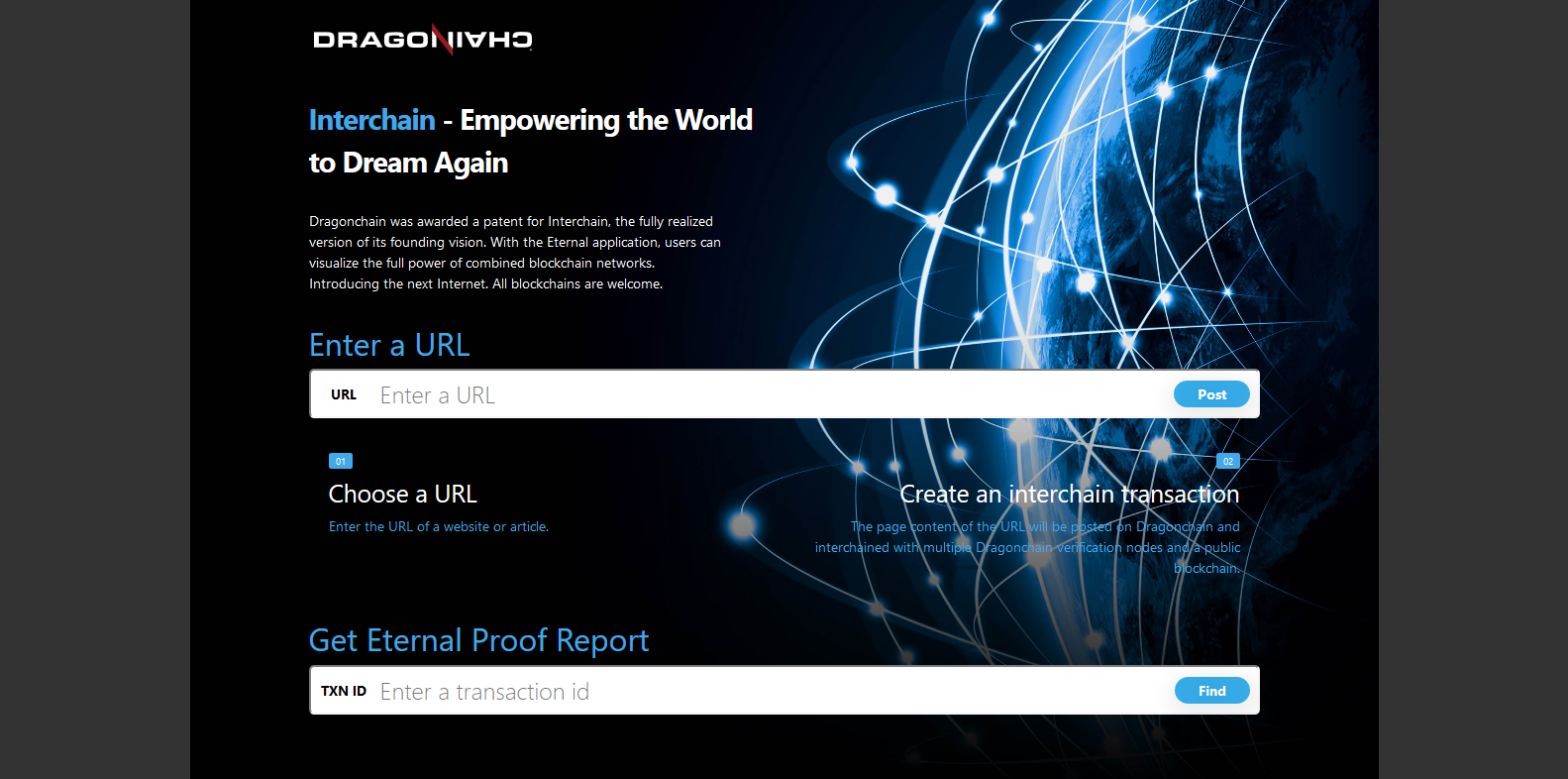This screenshot has height=779, width=1568.
Task: Select the 01 step badge
Action: coord(341,461)
